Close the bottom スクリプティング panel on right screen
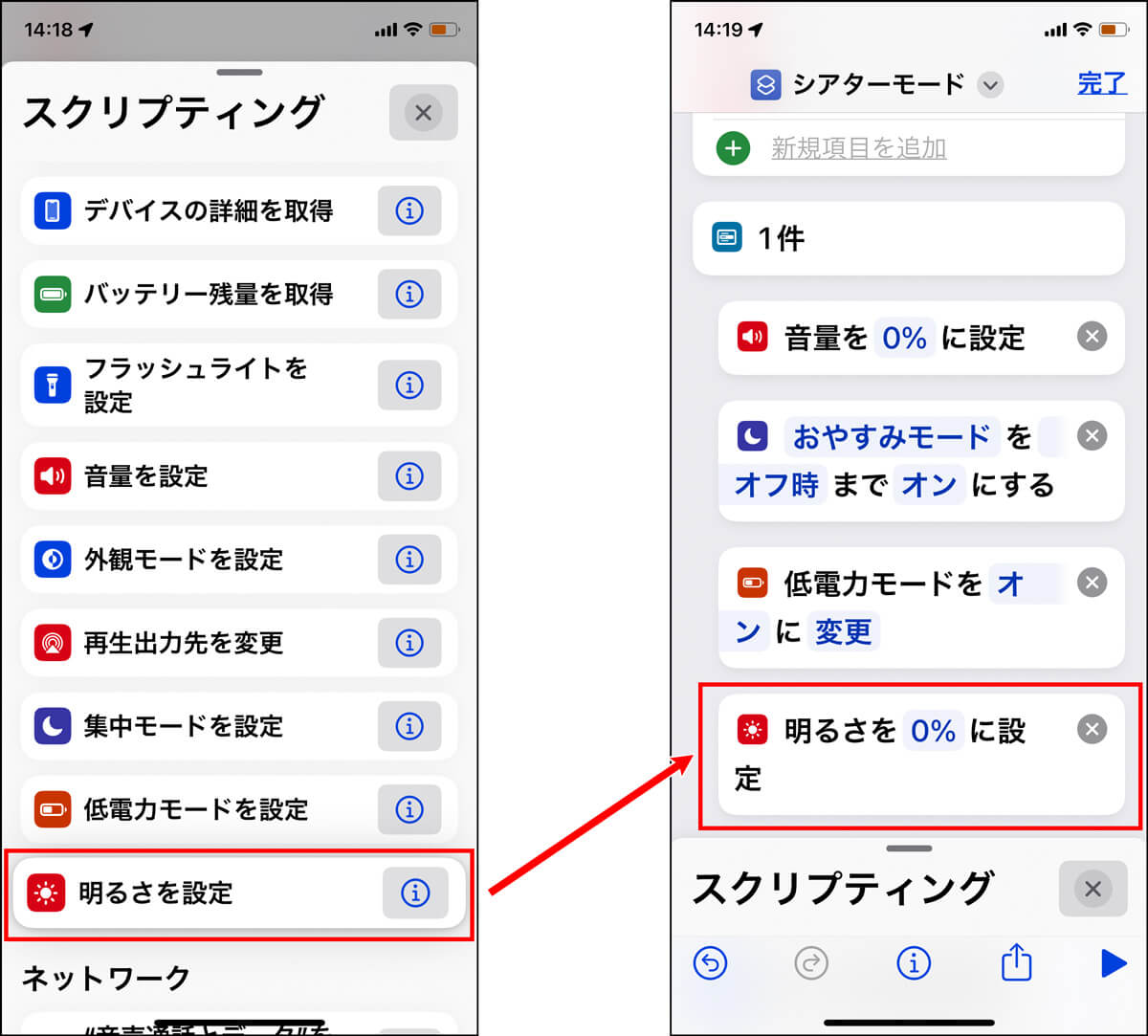Screen dimensions: 1148x1036 [1093, 889]
